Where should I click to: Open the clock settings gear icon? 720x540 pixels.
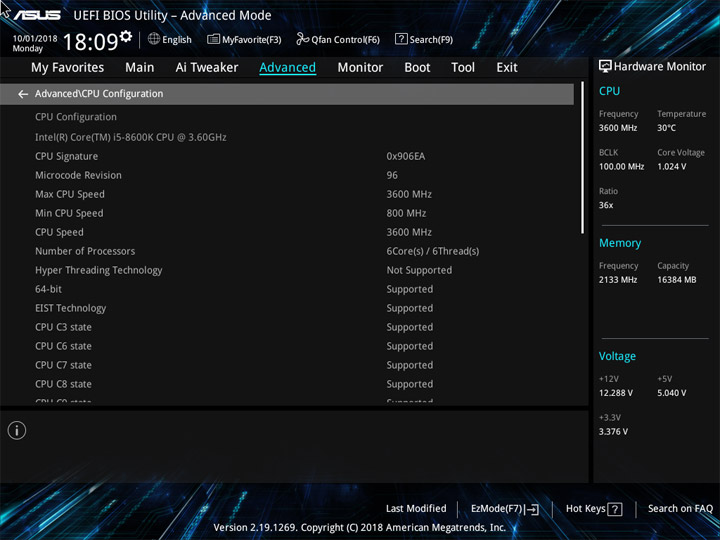coord(126,36)
